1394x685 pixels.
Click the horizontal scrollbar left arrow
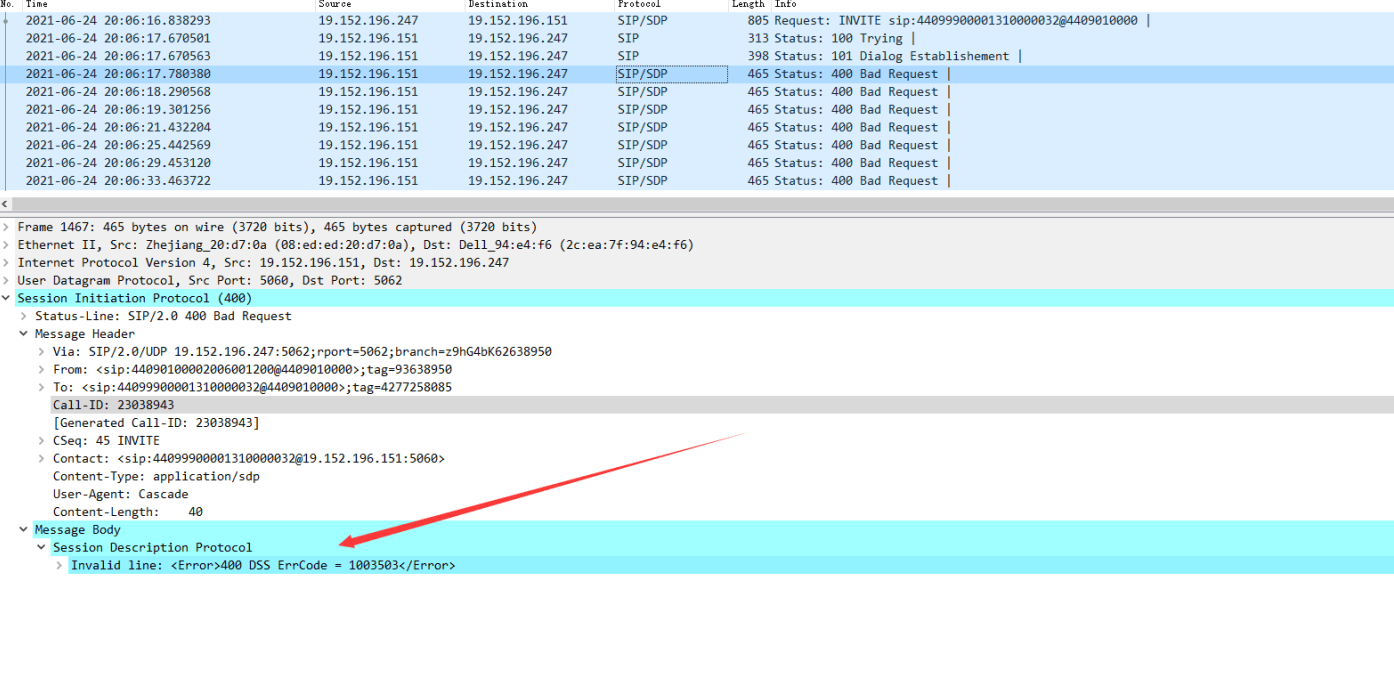point(6,204)
